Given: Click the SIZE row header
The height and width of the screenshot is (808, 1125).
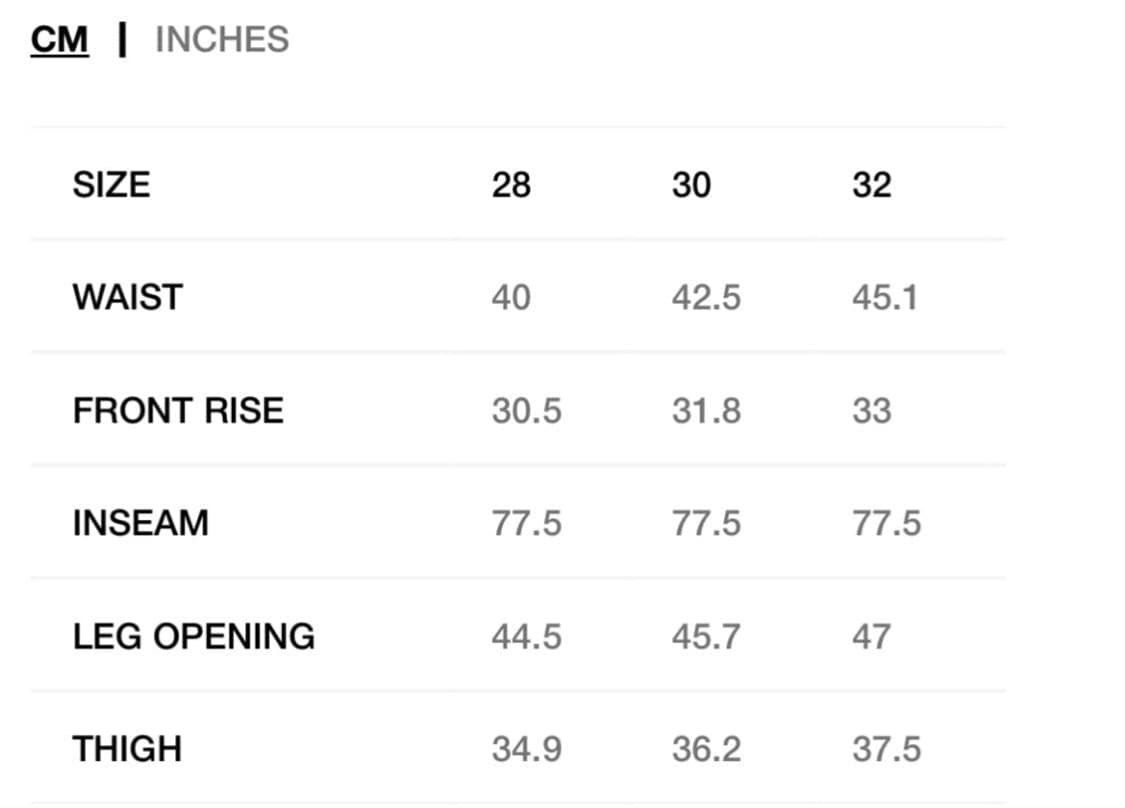Looking at the screenshot, I should pyautogui.click(x=111, y=185).
